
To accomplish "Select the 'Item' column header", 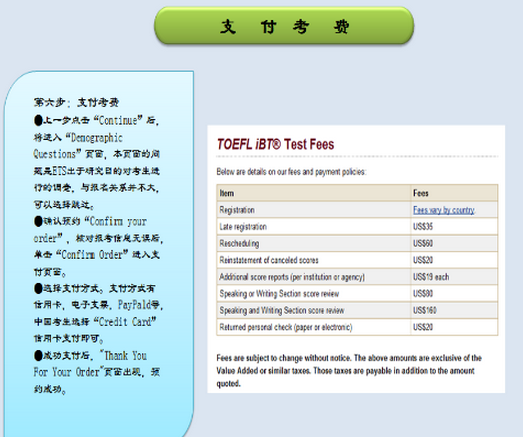I will coord(227,193).
